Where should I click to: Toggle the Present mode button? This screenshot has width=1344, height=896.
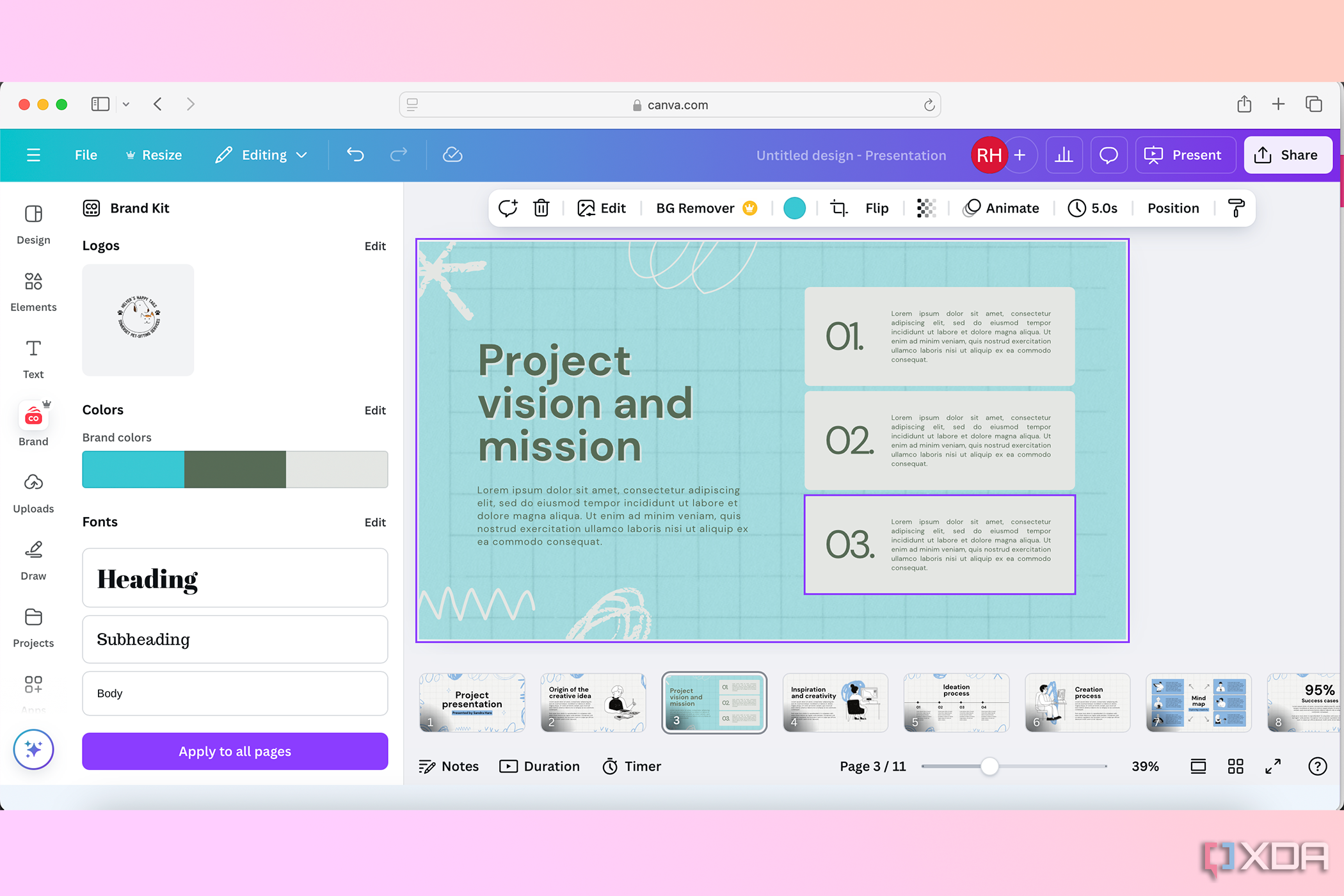tap(1185, 154)
